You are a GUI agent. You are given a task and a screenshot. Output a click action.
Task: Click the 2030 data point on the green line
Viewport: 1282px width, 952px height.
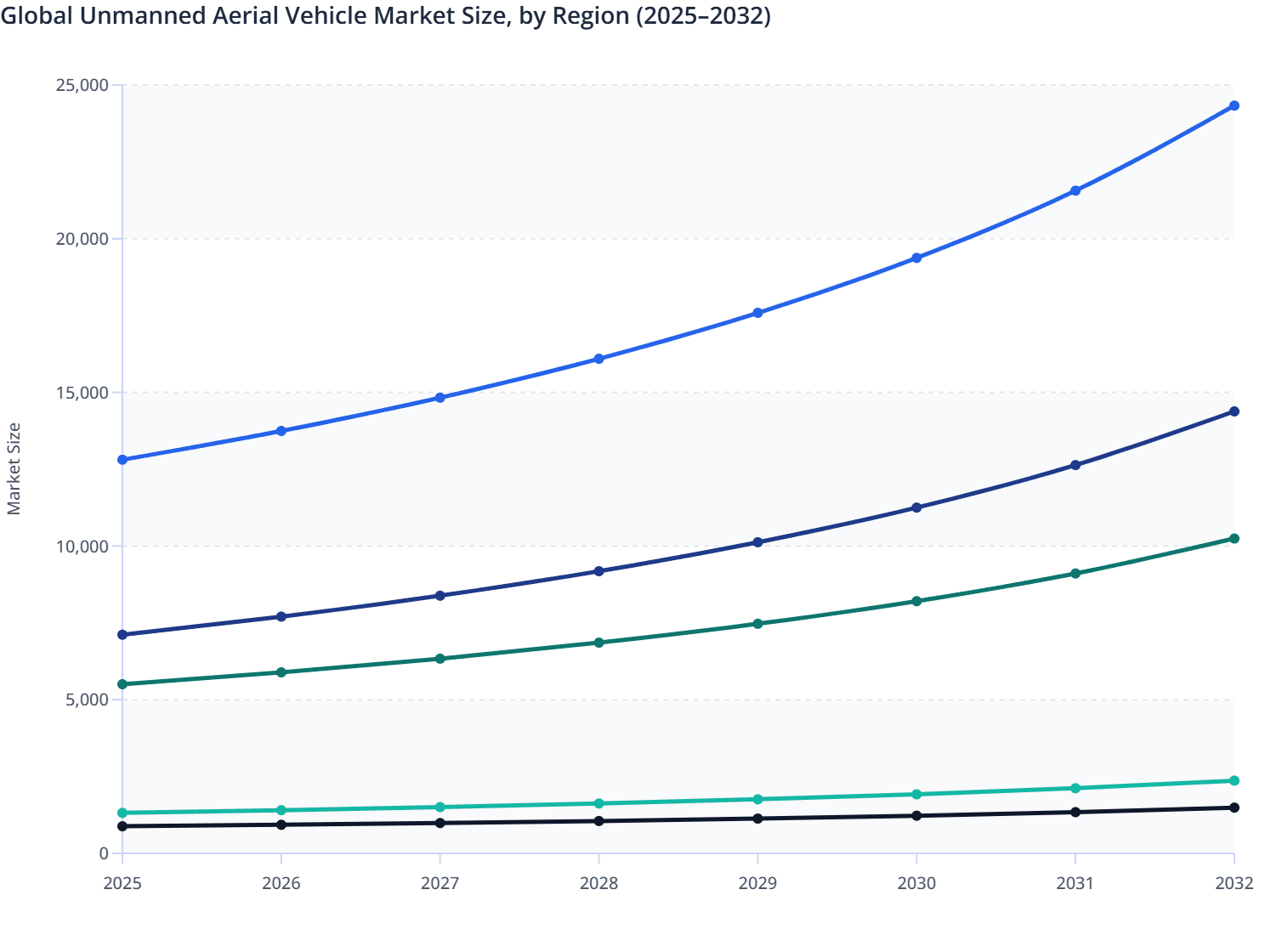(916, 601)
